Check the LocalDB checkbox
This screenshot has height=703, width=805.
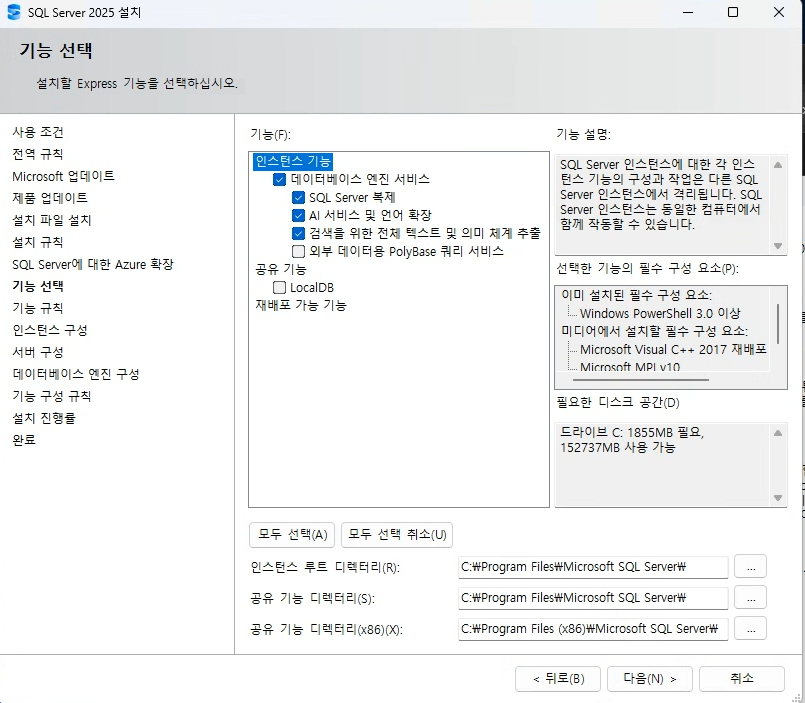coord(279,288)
